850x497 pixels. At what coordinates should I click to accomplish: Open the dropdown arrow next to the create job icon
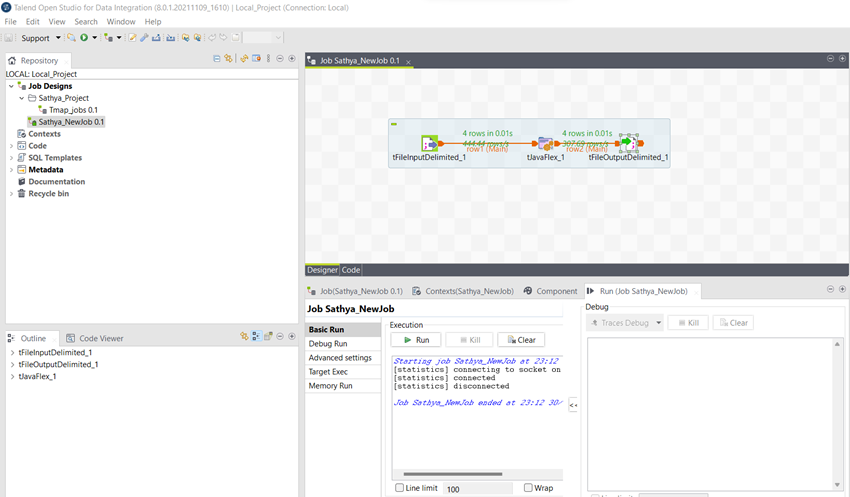[x=119, y=37]
